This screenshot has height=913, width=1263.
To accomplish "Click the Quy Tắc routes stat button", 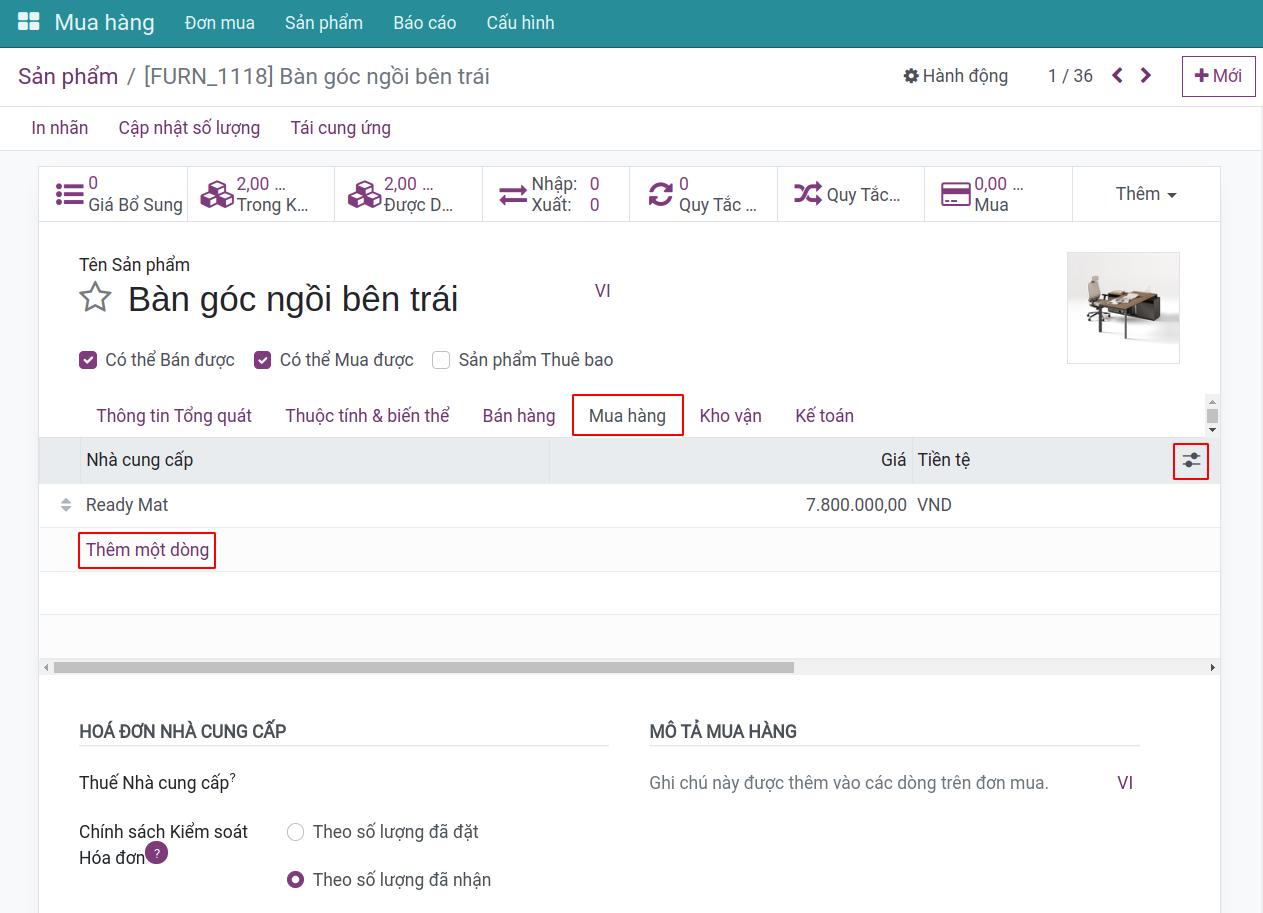I will coord(850,193).
